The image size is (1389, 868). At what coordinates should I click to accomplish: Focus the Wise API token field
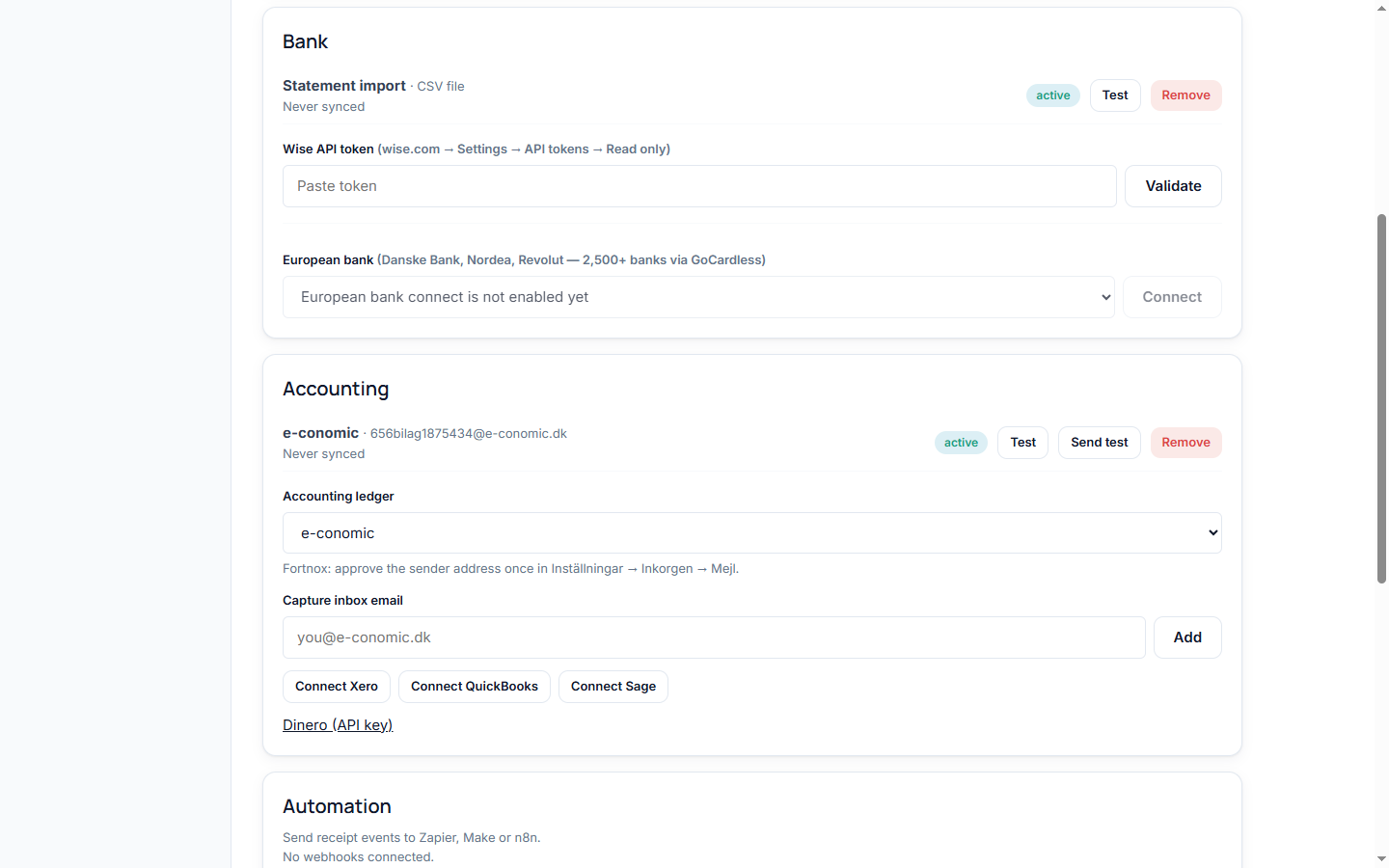[x=699, y=186]
